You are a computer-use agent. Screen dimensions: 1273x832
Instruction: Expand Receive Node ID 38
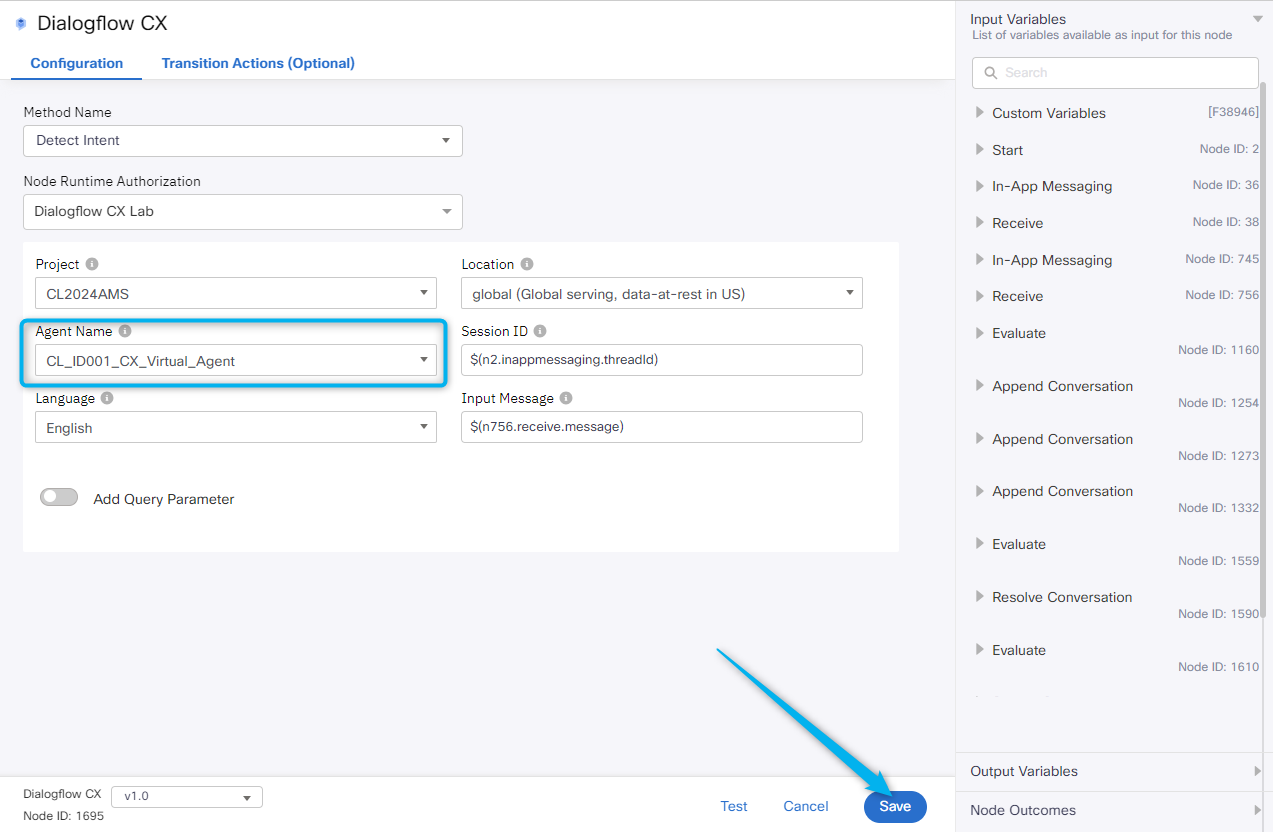[x=980, y=222]
